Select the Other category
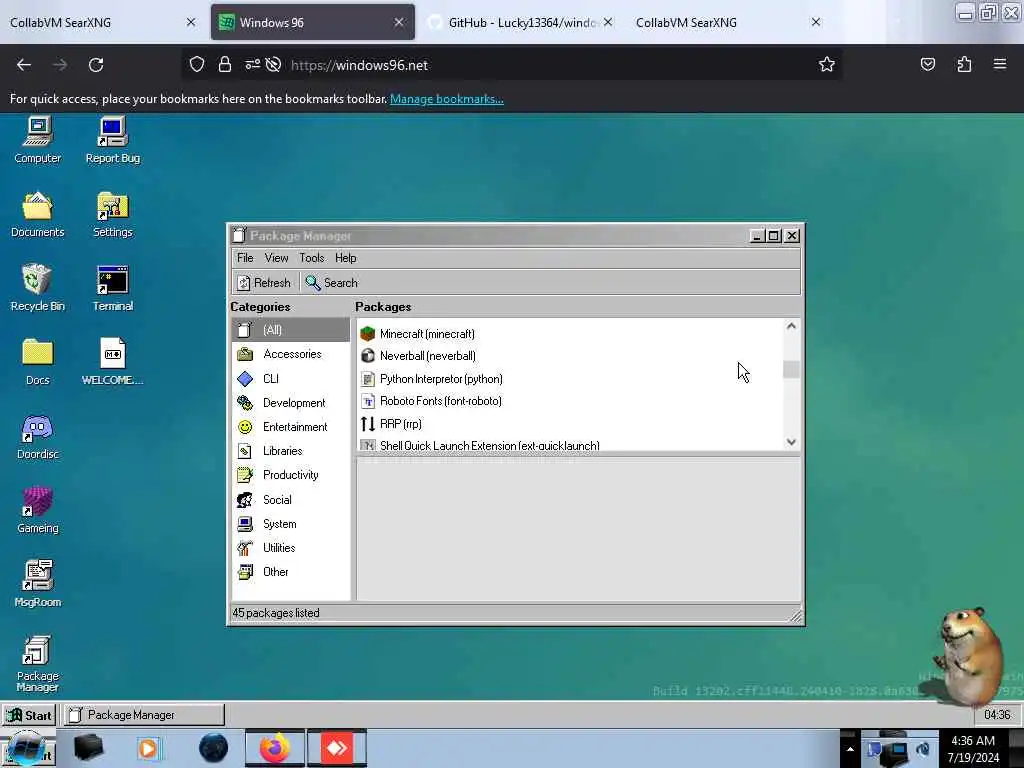Image resolution: width=1024 pixels, height=768 pixels. [291, 572]
